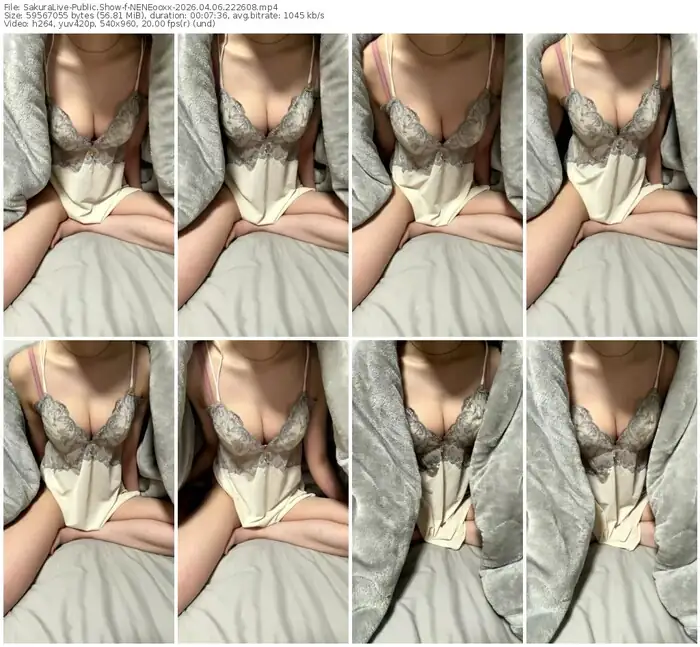Open the third thumbnail in the top row
This screenshot has width=700, height=647.
[x=437, y=185]
